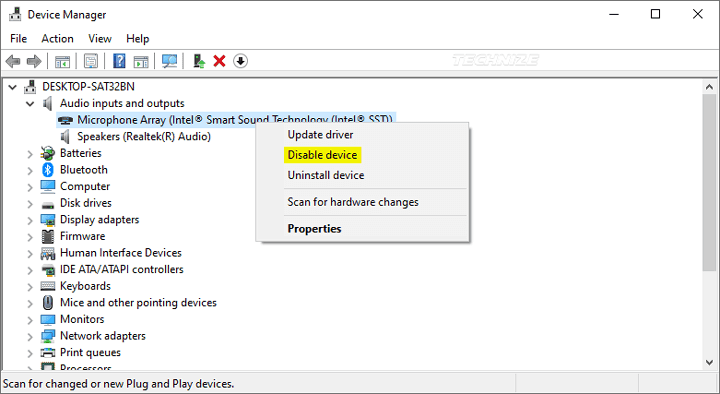Expand the Firmware node
Image resolution: width=720 pixels, height=394 pixels.
30,237
